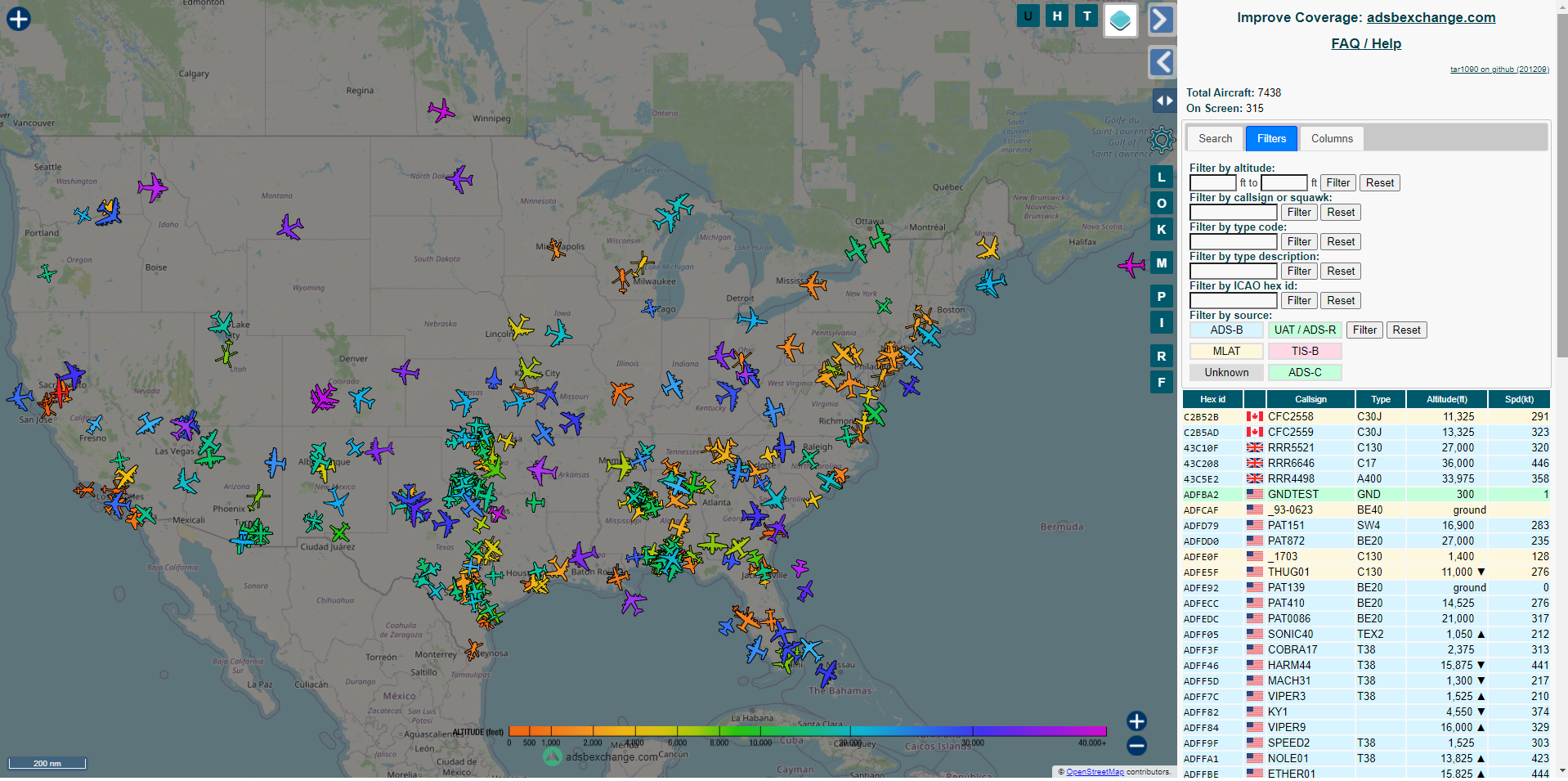1568x781 pixels.
Task: Click the type description input field
Action: pyautogui.click(x=1233, y=271)
